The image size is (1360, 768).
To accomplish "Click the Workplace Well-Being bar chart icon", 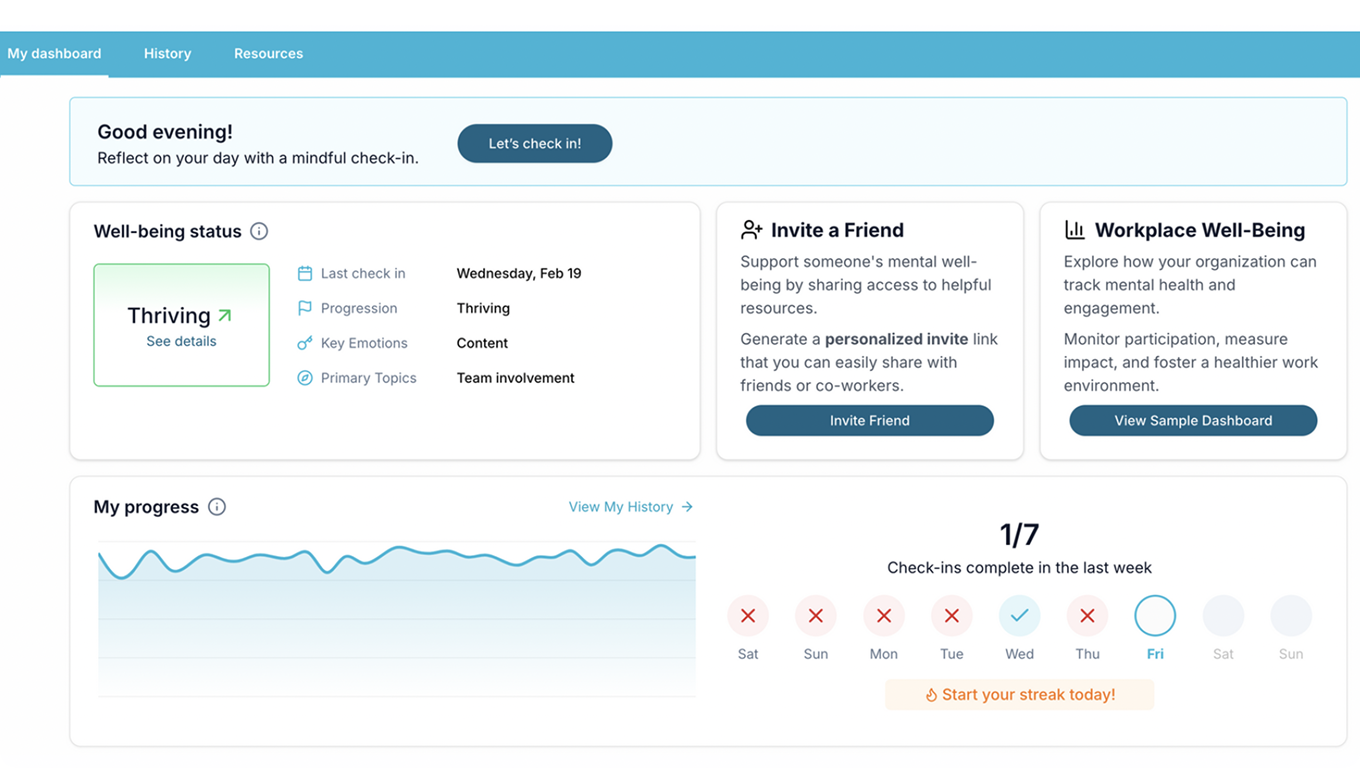I will pos(1075,230).
